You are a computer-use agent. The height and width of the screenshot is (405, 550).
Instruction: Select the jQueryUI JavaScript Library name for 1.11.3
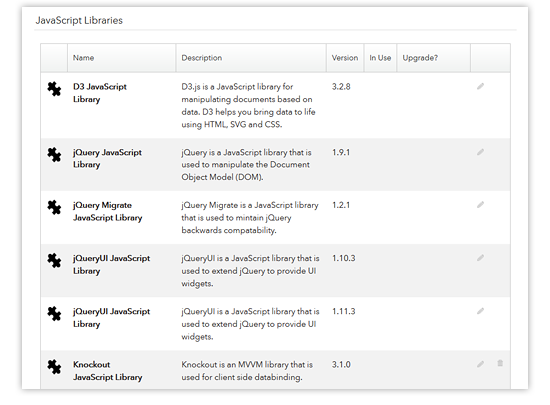coord(111,318)
